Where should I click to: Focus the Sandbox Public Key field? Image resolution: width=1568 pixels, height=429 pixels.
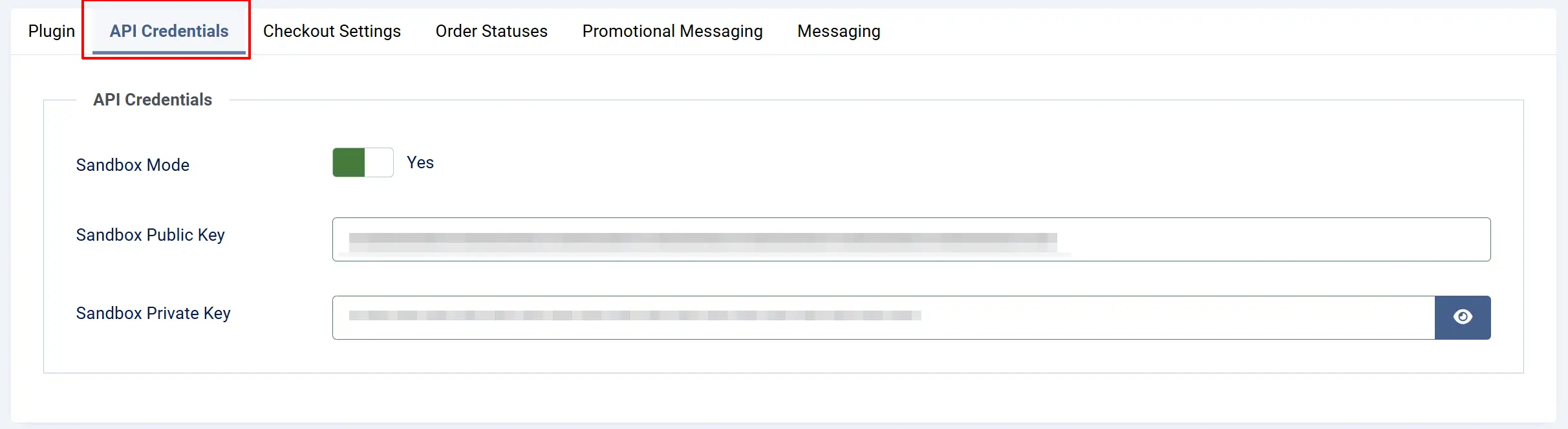coord(911,239)
